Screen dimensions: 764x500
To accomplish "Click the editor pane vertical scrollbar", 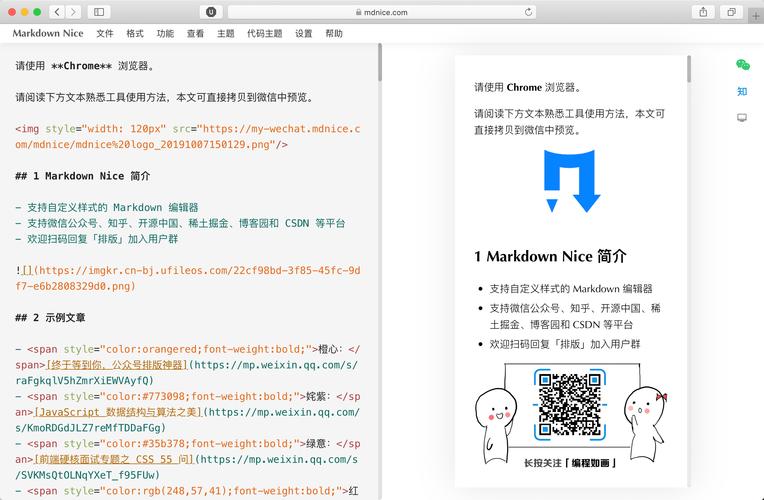I will (x=380, y=63).
